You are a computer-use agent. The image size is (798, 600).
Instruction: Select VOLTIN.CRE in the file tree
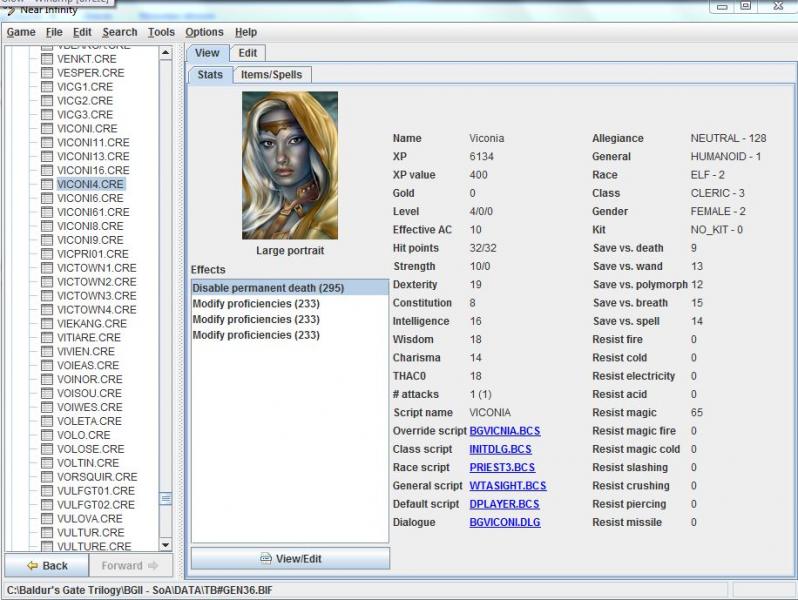[x=88, y=463]
